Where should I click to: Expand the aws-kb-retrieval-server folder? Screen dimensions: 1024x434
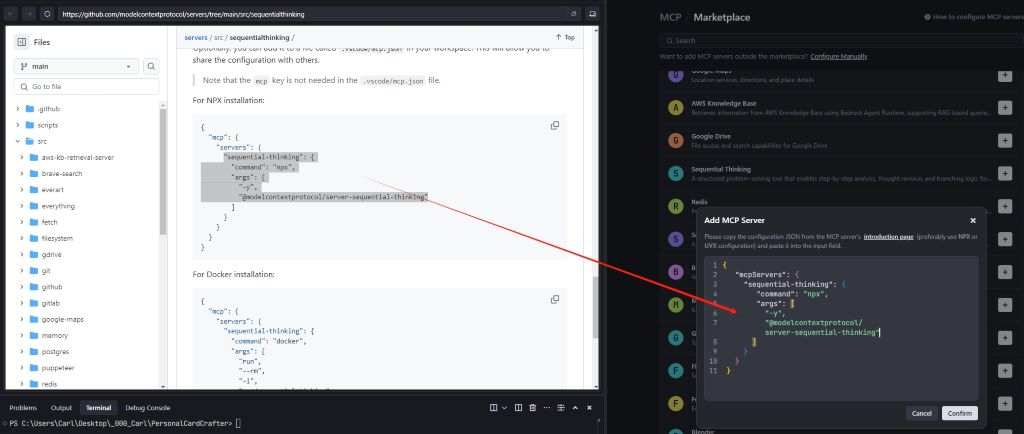tap(22, 157)
